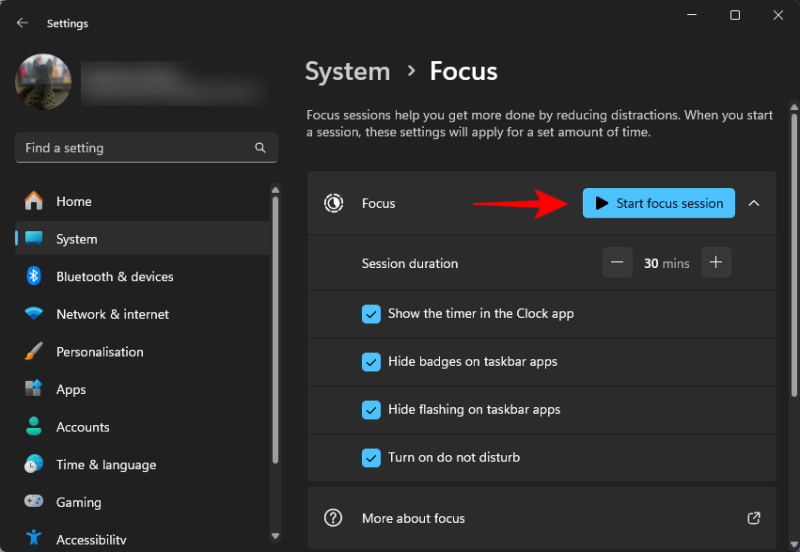This screenshot has width=800, height=552.
Task: Click the Time & language globe icon
Action: [x=34, y=464]
